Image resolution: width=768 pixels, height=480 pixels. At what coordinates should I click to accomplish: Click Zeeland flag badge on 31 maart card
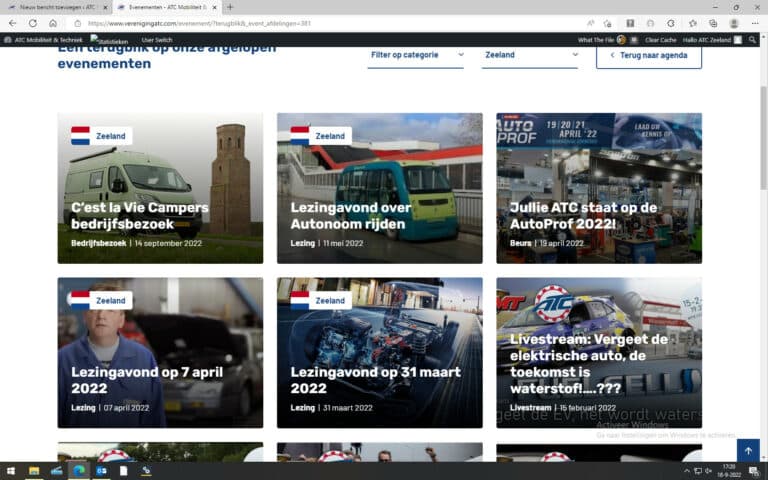[x=320, y=300]
